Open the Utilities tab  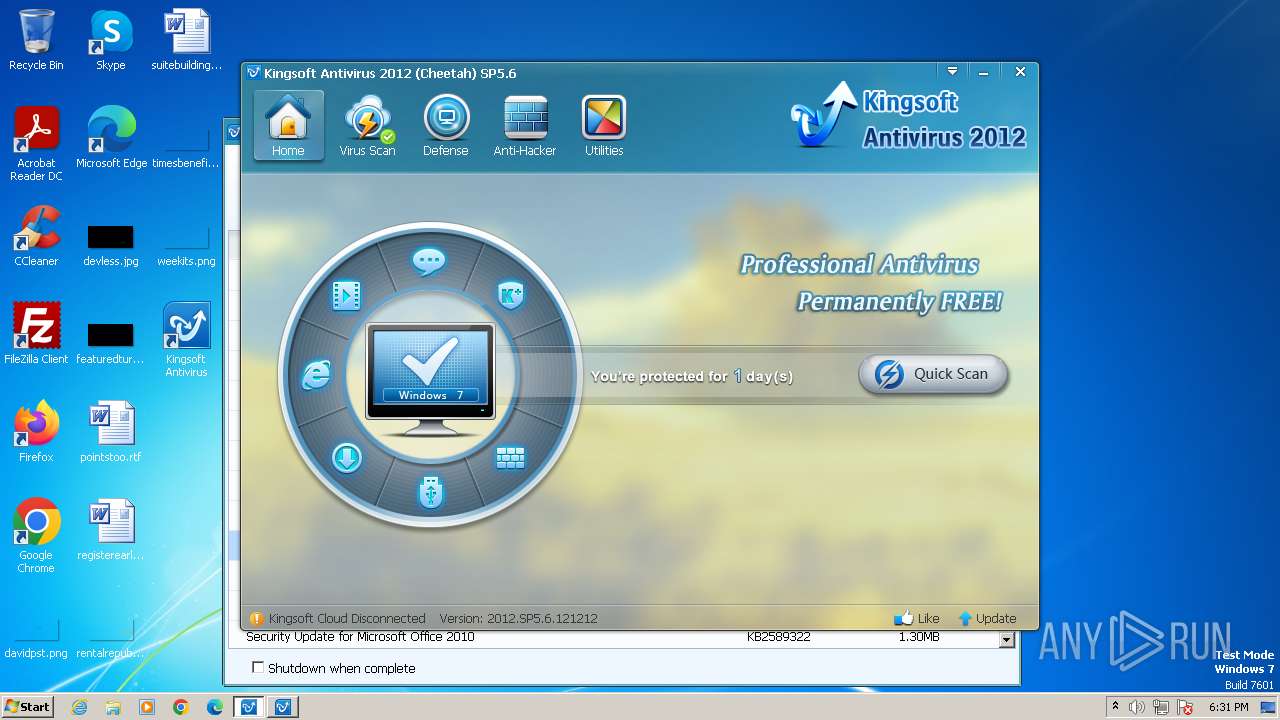[x=604, y=126]
